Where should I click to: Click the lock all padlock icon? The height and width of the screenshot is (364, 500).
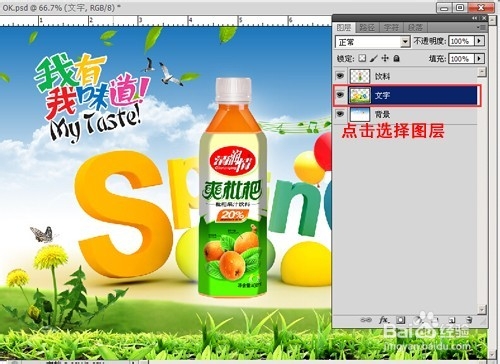coord(396,58)
